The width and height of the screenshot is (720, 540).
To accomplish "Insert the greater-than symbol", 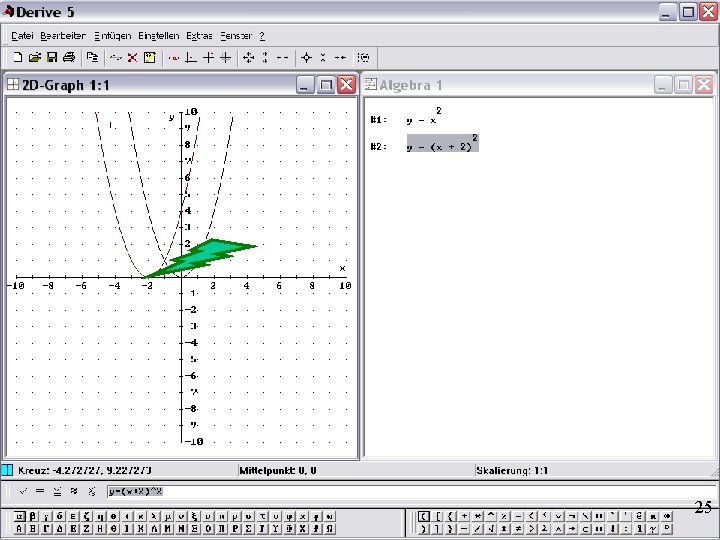I will (x=531, y=529).
